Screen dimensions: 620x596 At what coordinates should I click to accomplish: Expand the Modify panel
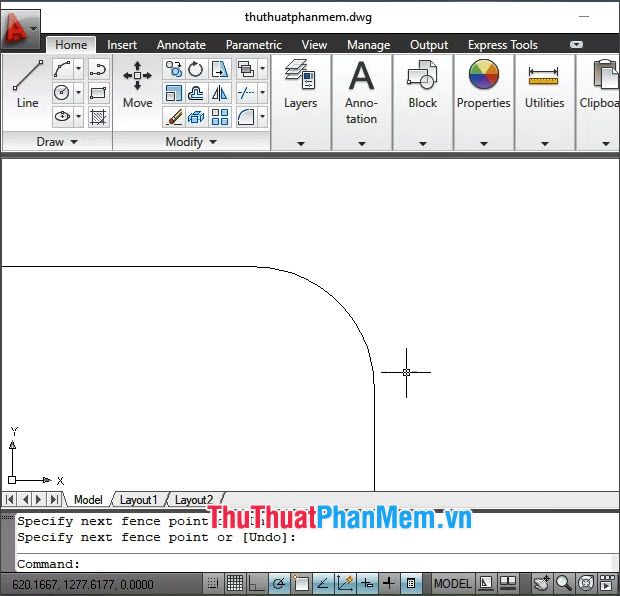tap(191, 142)
